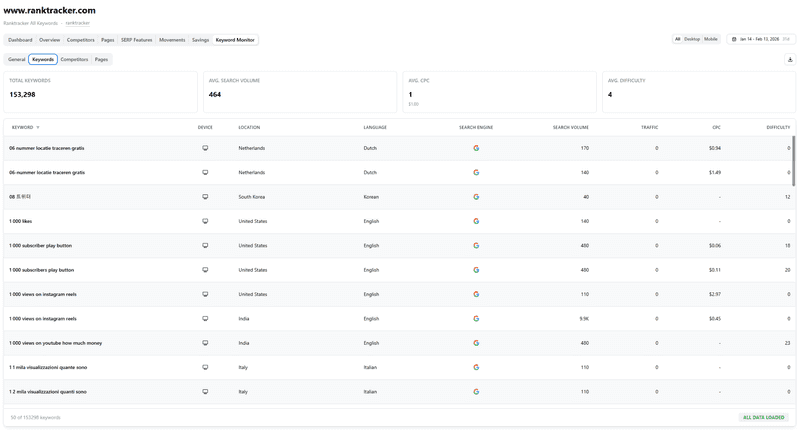Click device icon for '1 000 subscriber play button'
This screenshot has height=430, width=800.
click(205, 245)
